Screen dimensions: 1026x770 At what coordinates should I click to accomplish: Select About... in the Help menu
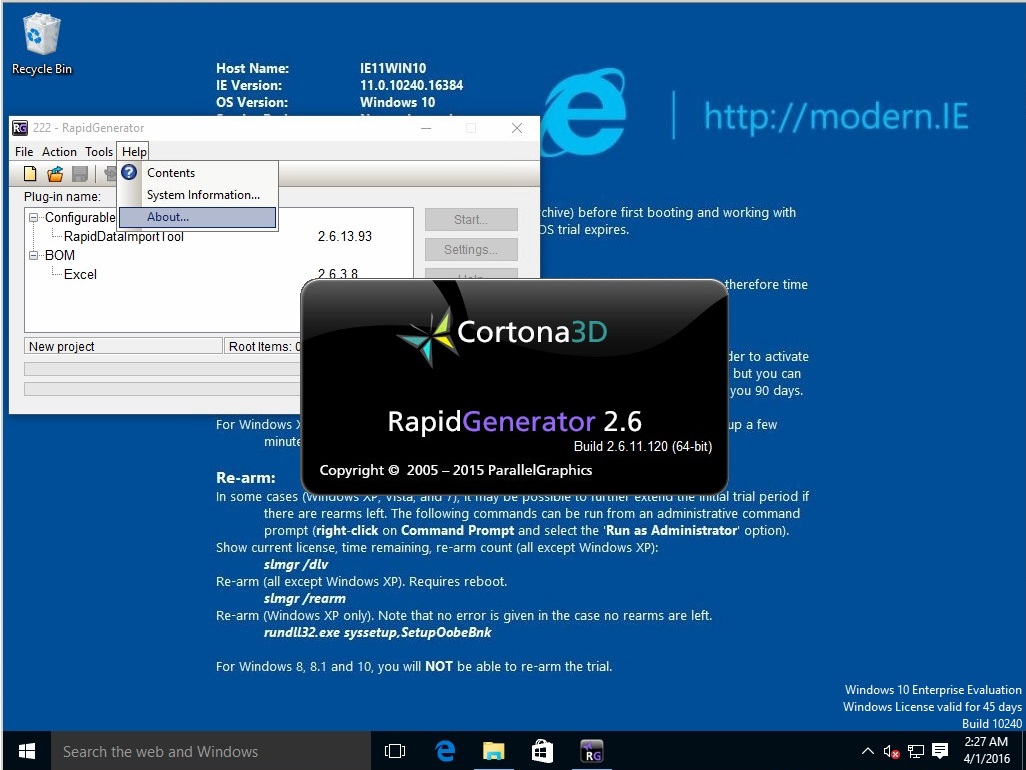(x=198, y=217)
